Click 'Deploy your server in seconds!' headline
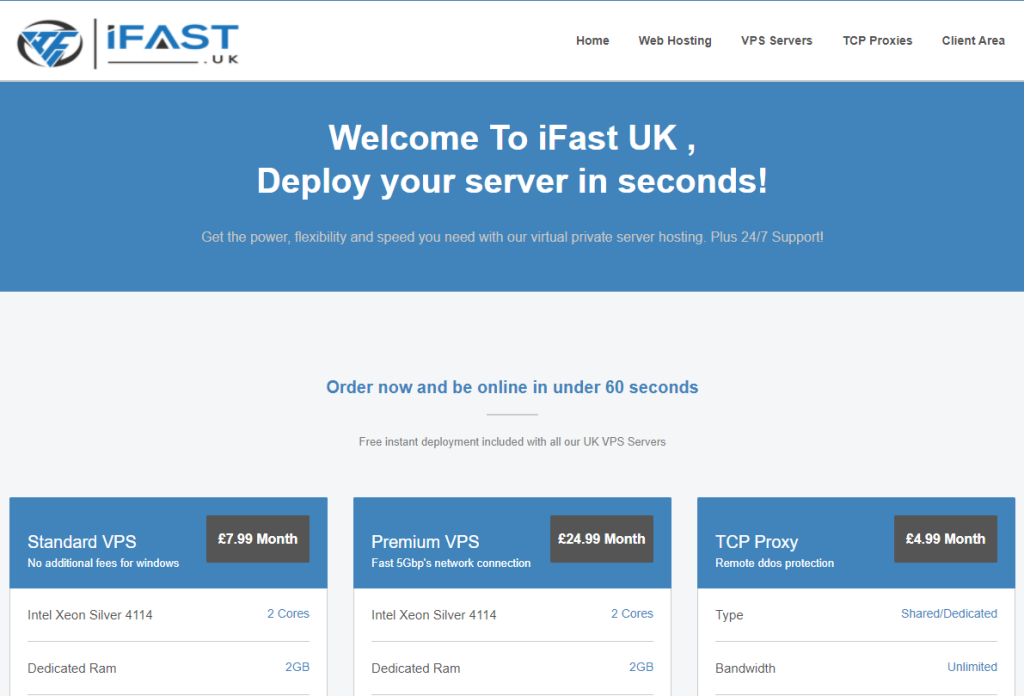The image size is (1024, 696). point(512,182)
